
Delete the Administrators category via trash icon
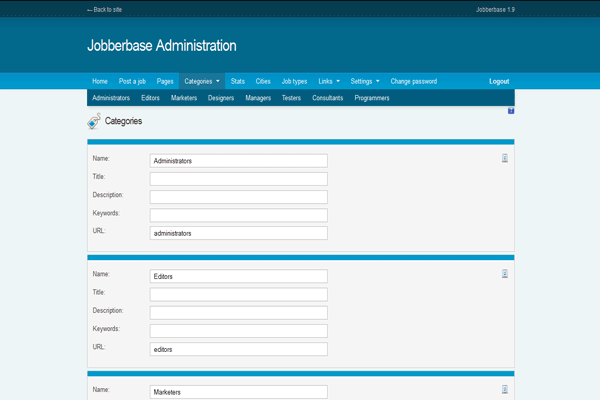[505, 158]
